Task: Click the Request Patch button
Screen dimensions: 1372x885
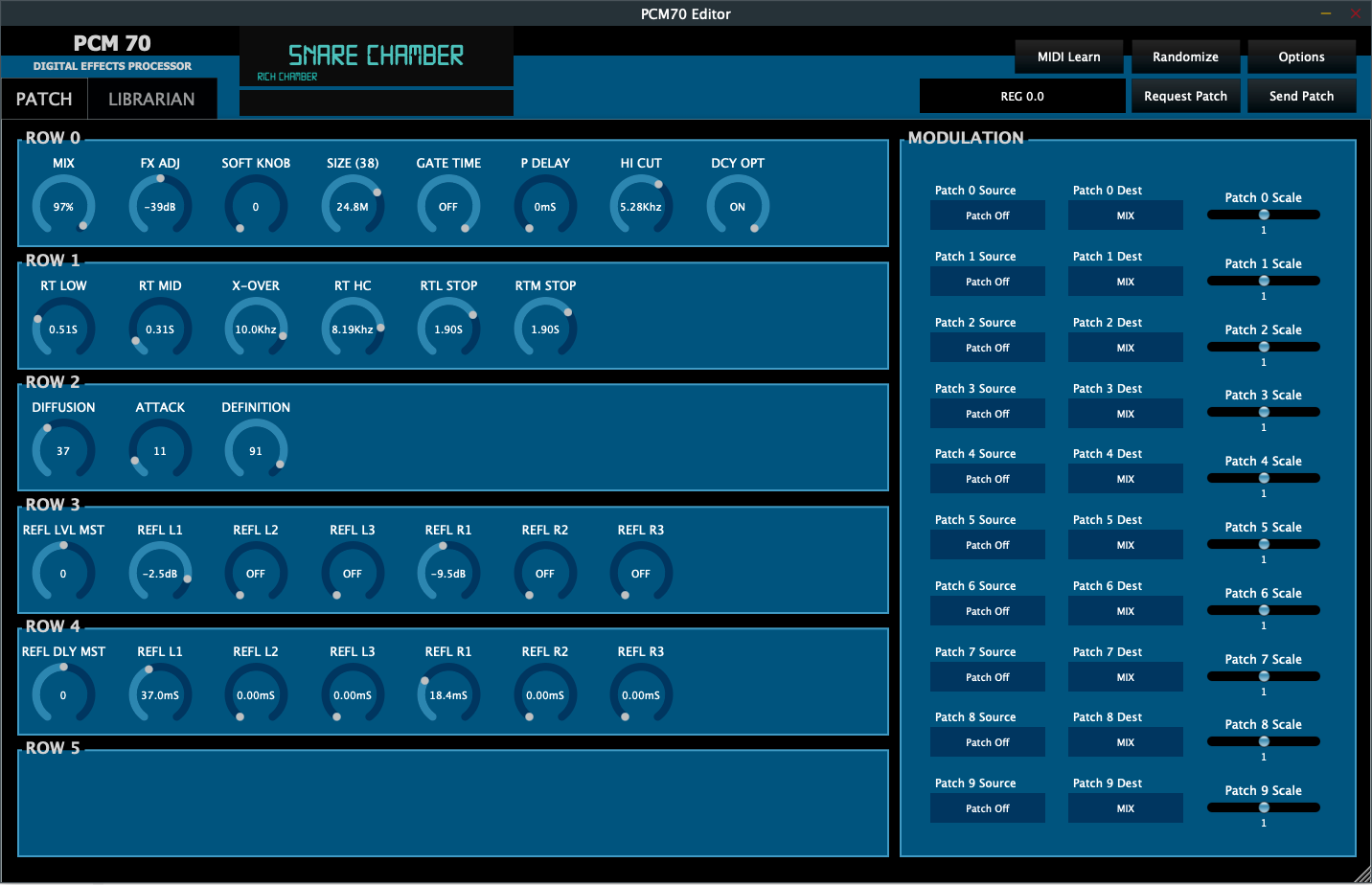Action: click(1186, 96)
